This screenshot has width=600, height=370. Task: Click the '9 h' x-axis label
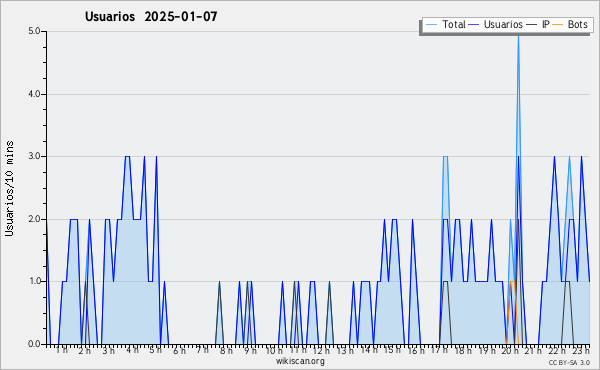(x=250, y=350)
